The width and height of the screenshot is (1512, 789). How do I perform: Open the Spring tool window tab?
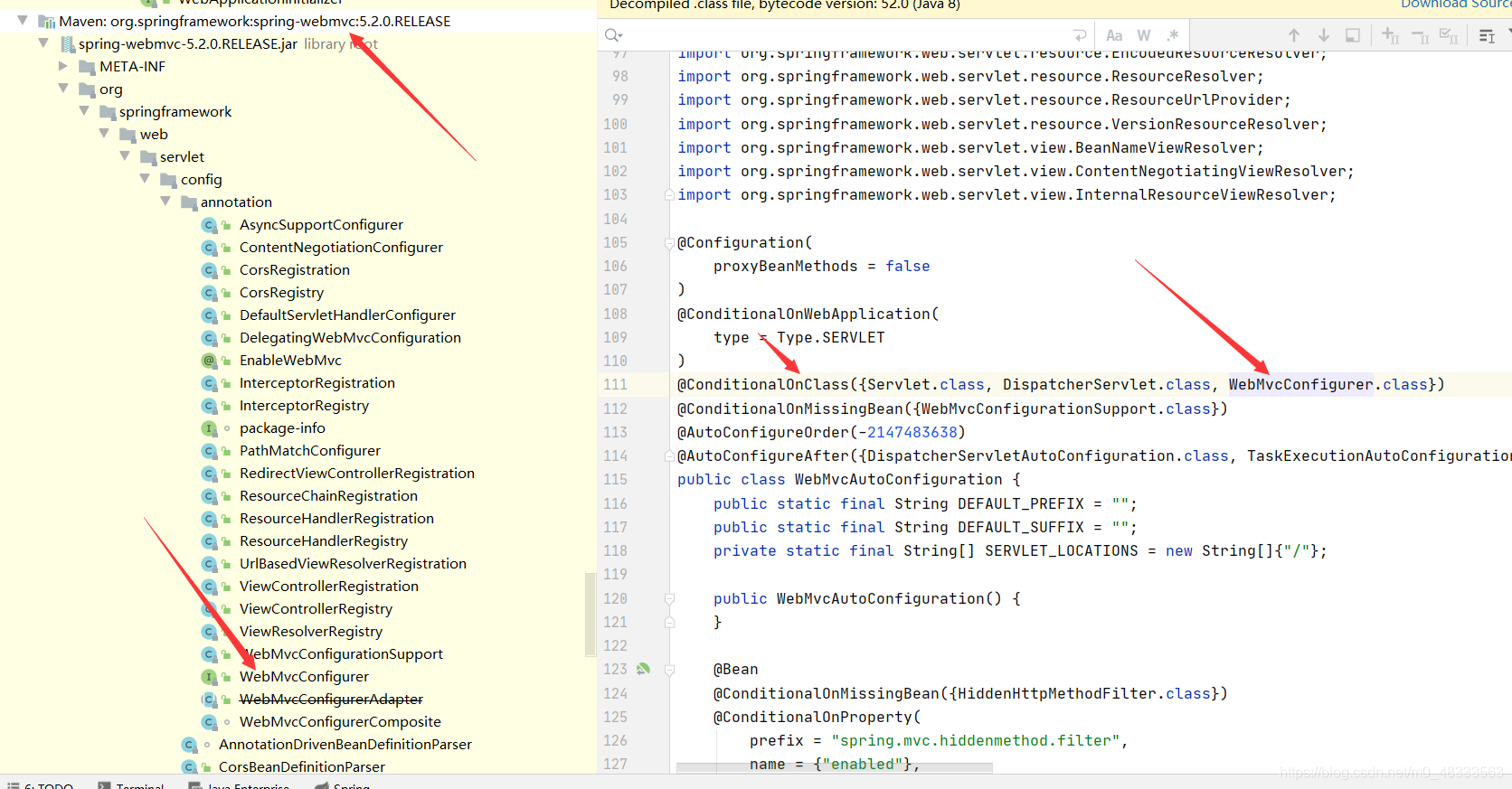[x=342, y=784]
